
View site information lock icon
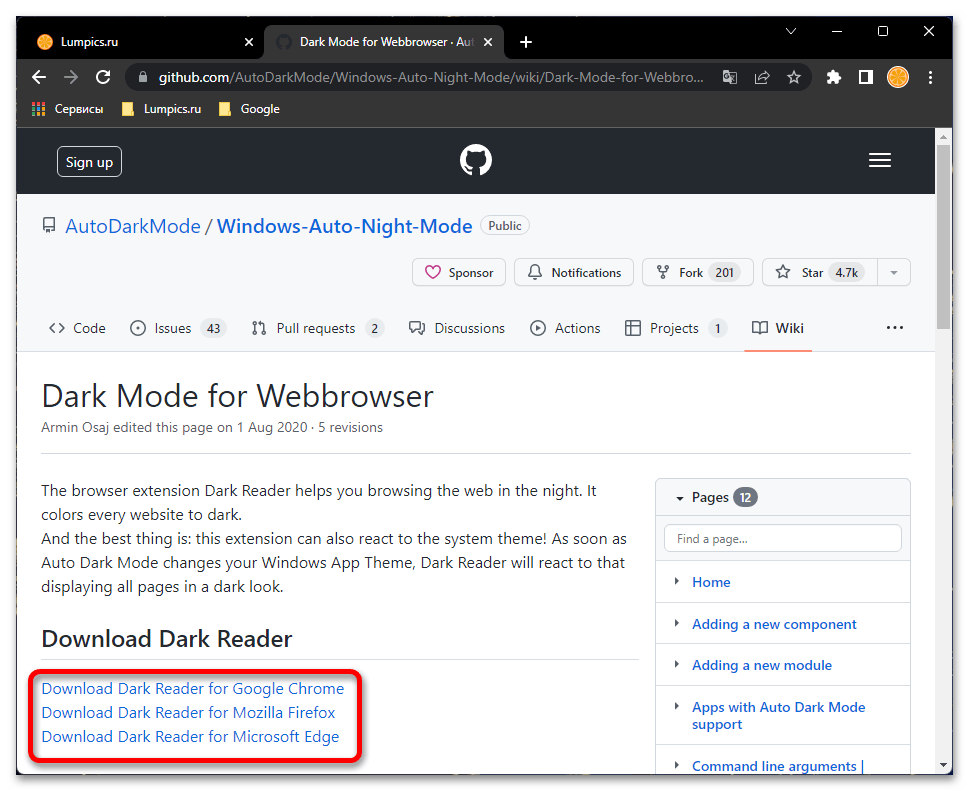click(143, 77)
